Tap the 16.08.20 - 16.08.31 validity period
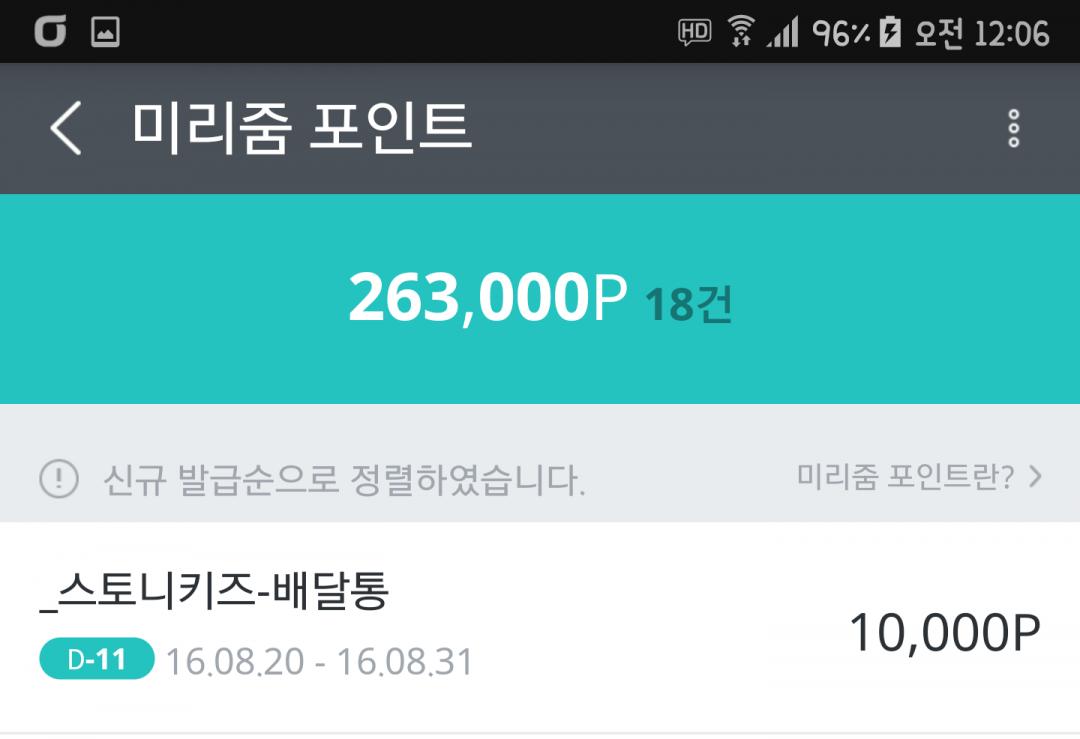Screen dimensions: 1080x739 [x=319, y=661]
